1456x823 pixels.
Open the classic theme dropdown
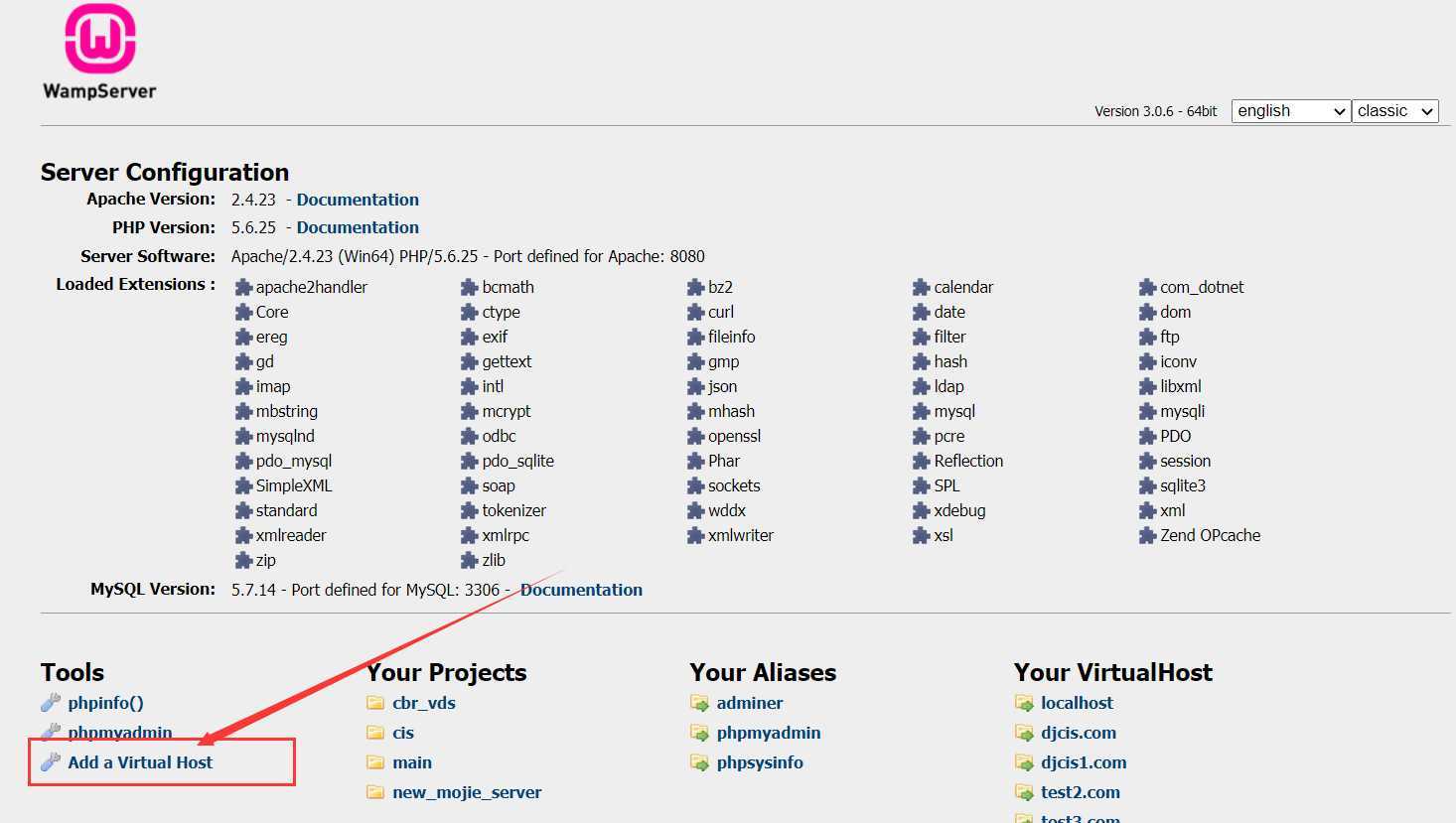(x=1395, y=111)
